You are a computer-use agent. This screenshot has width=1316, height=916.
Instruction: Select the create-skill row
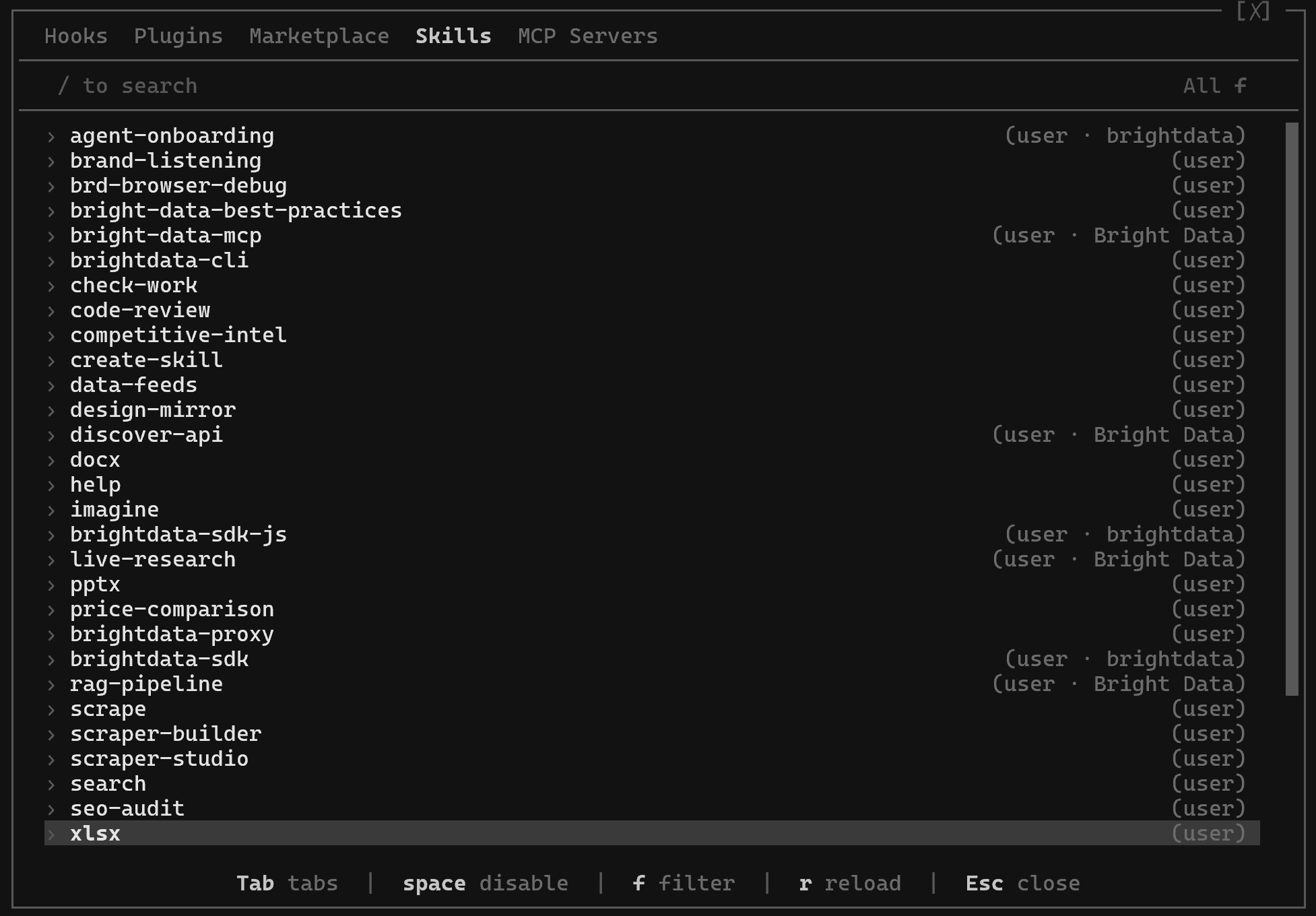[x=652, y=360]
